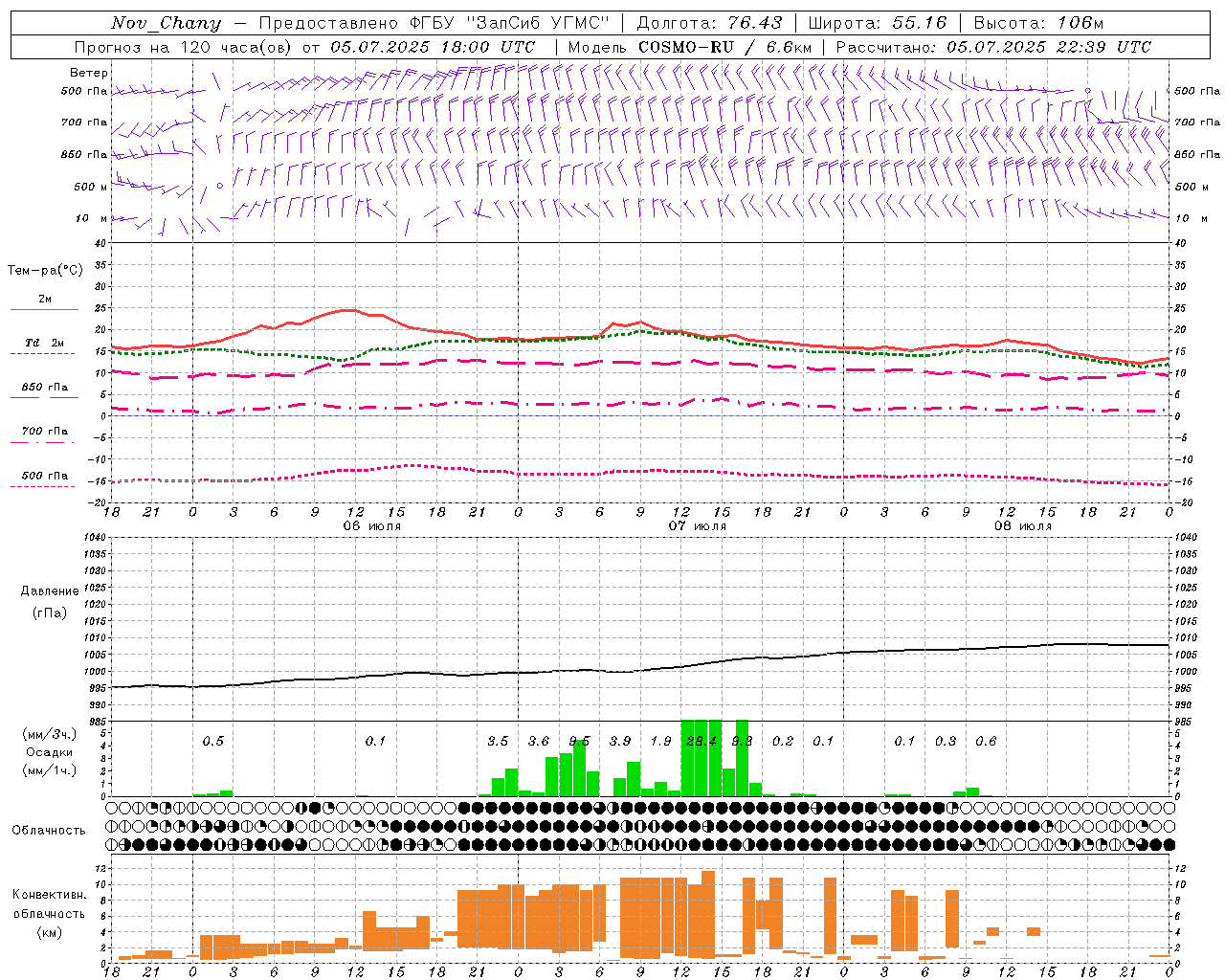Click the Тем-ра(°C) temperature axis title
This screenshot has height=980, width=1225.
[45, 271]
